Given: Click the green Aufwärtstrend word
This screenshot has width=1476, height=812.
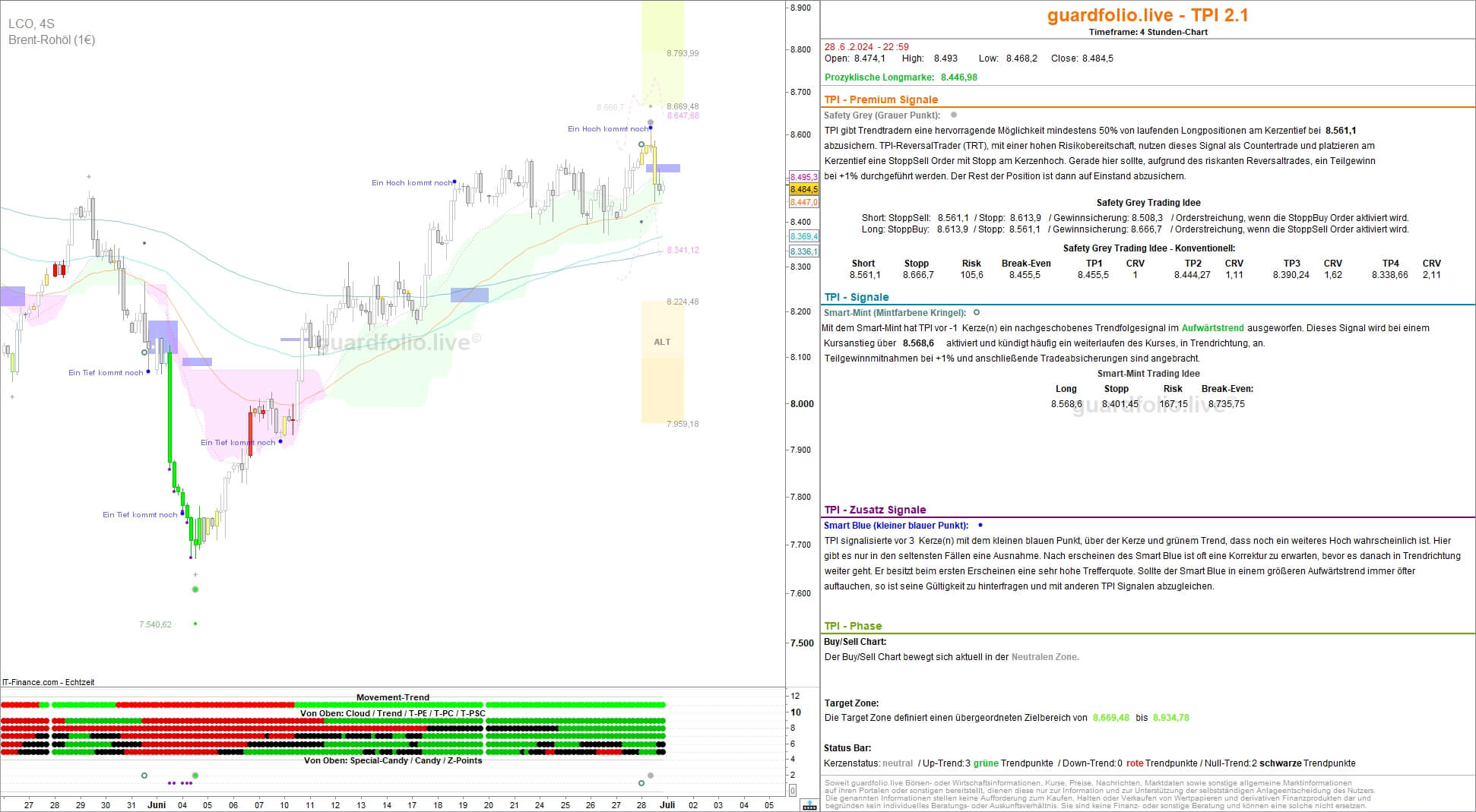Looking at the screenshot, I should pos(1212,328).
